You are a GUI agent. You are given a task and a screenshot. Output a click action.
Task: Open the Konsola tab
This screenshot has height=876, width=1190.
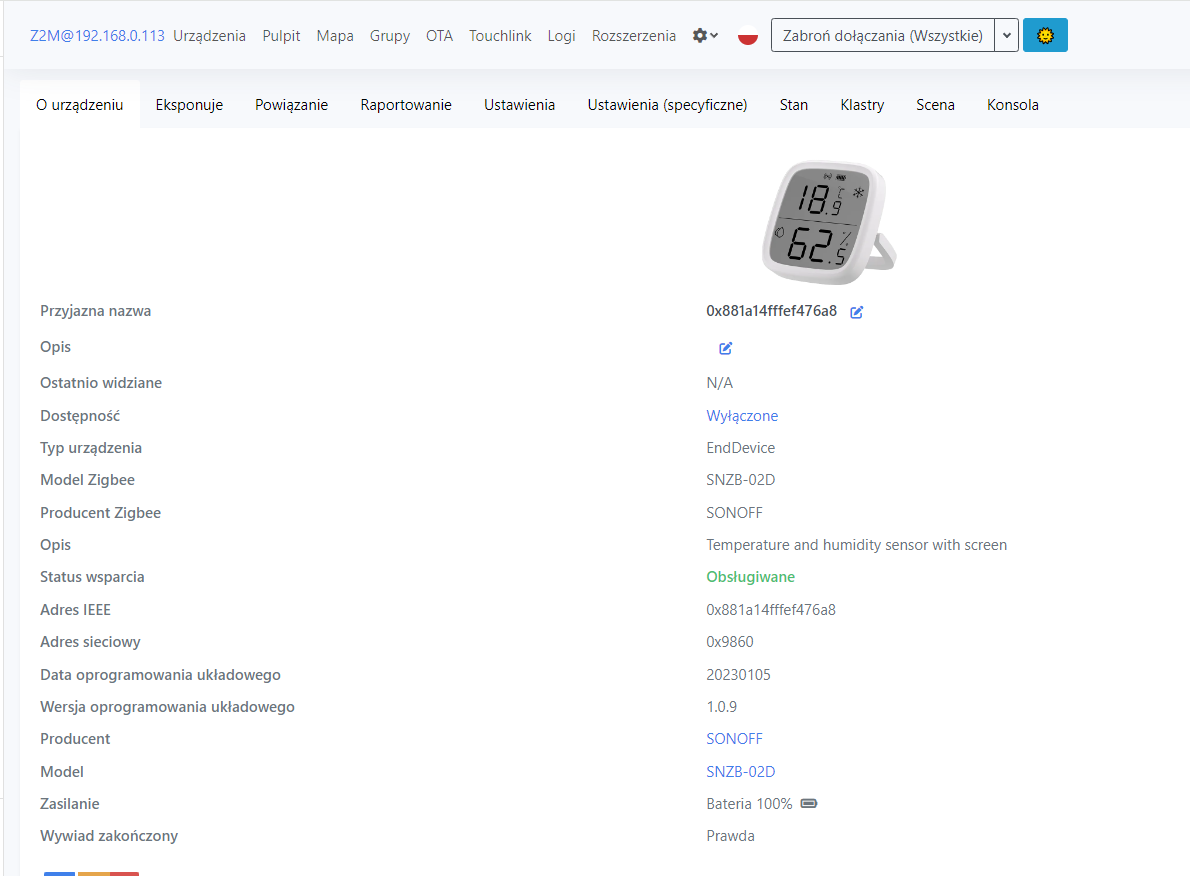point(1012,105)
